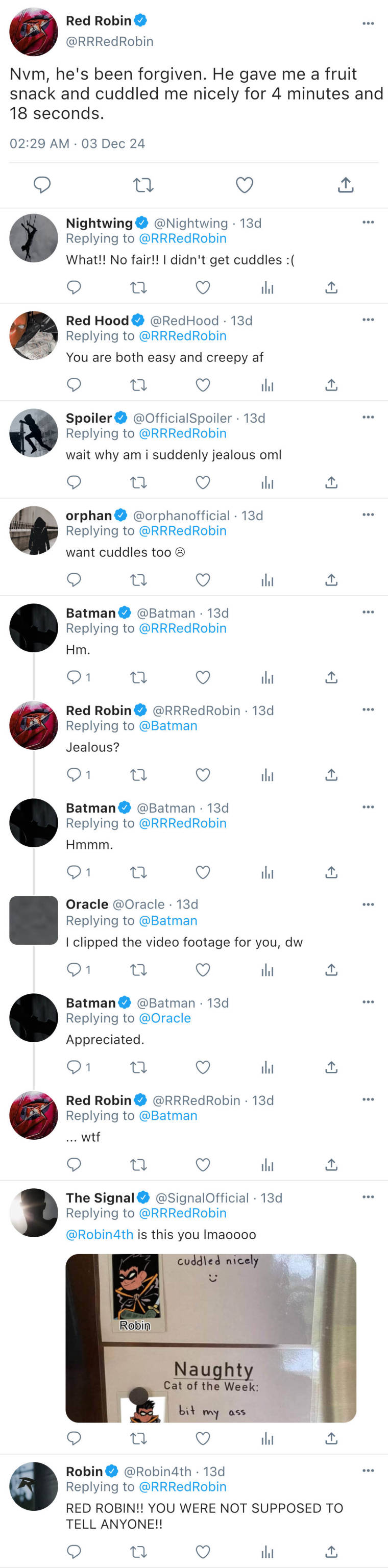Open the @Robin4th mention link

[x=99, y=1234]
